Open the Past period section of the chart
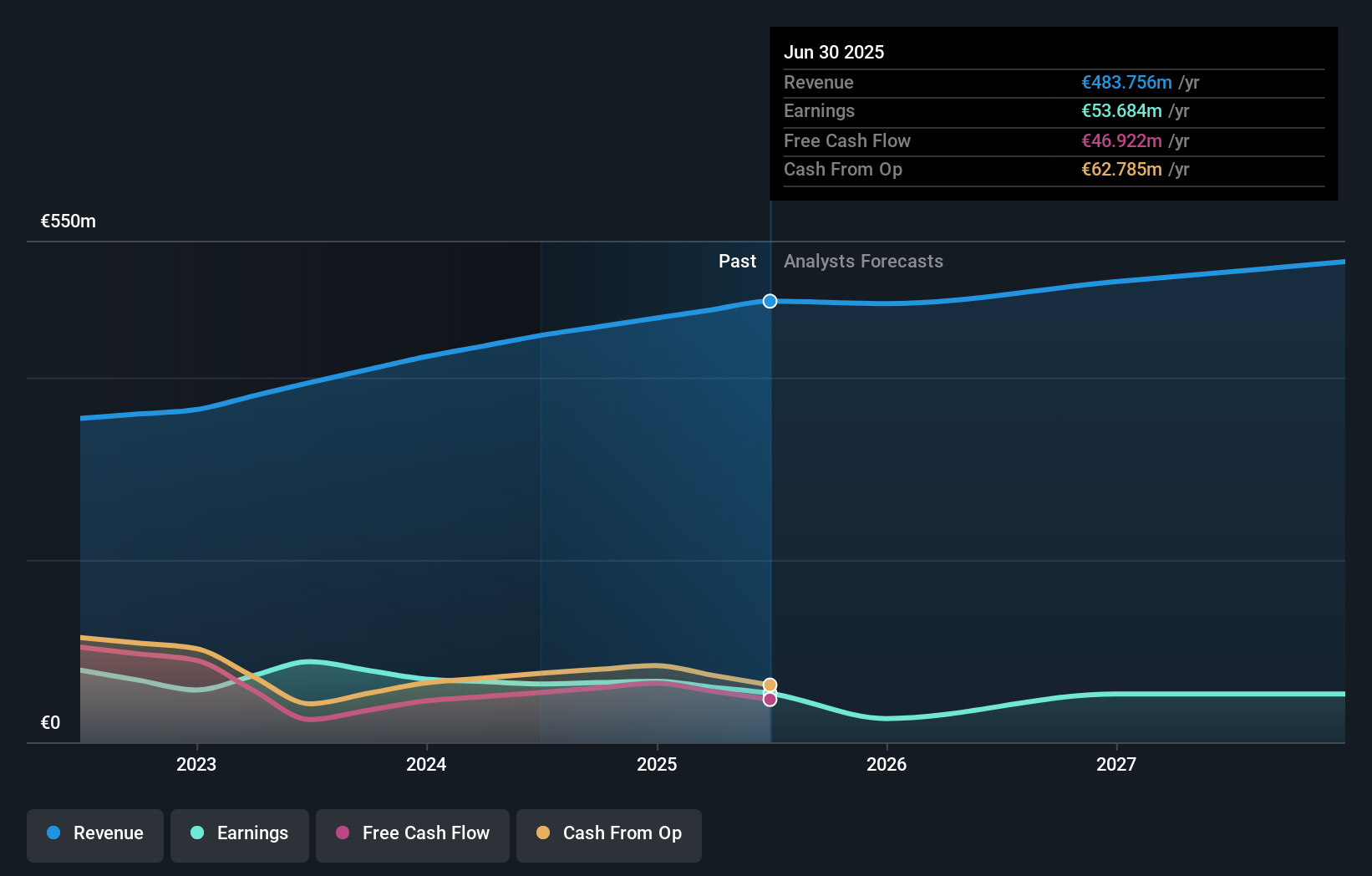The height and width of the screenshot is (876, 1372). click(737, 262)
